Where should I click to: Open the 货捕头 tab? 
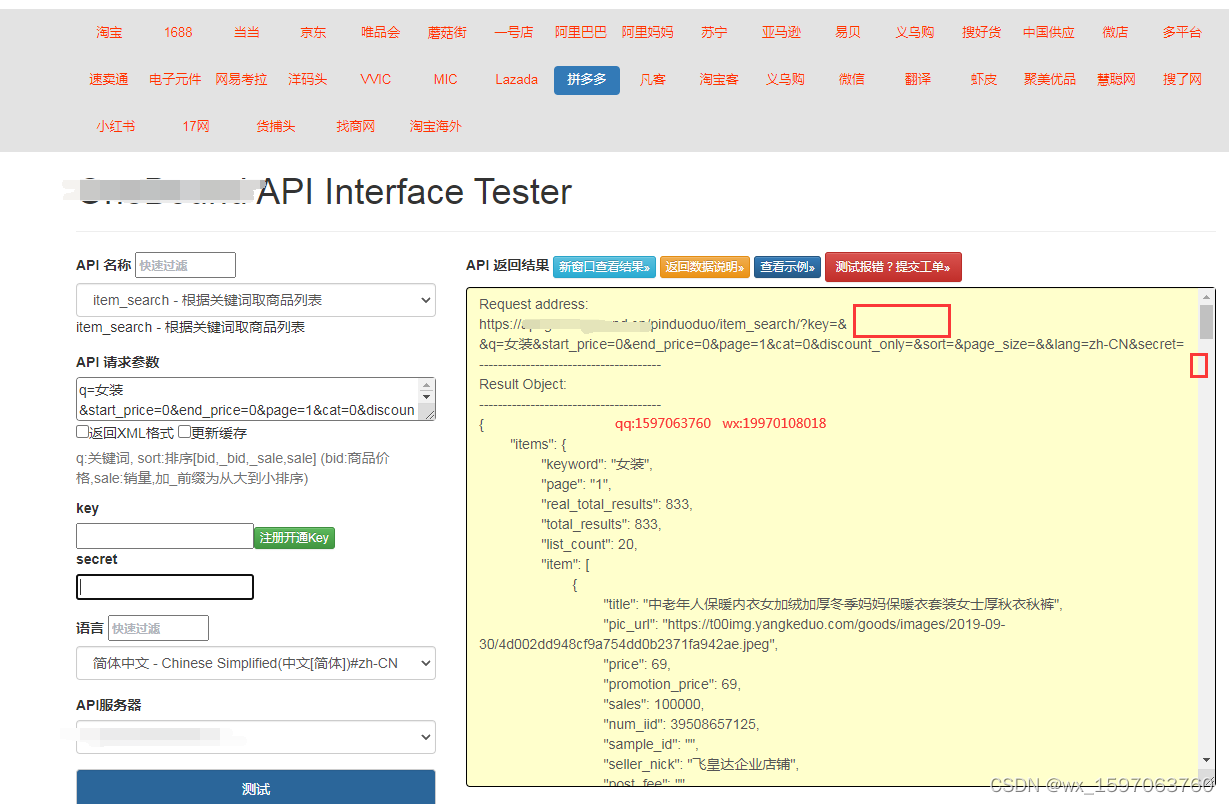[276, 126]
